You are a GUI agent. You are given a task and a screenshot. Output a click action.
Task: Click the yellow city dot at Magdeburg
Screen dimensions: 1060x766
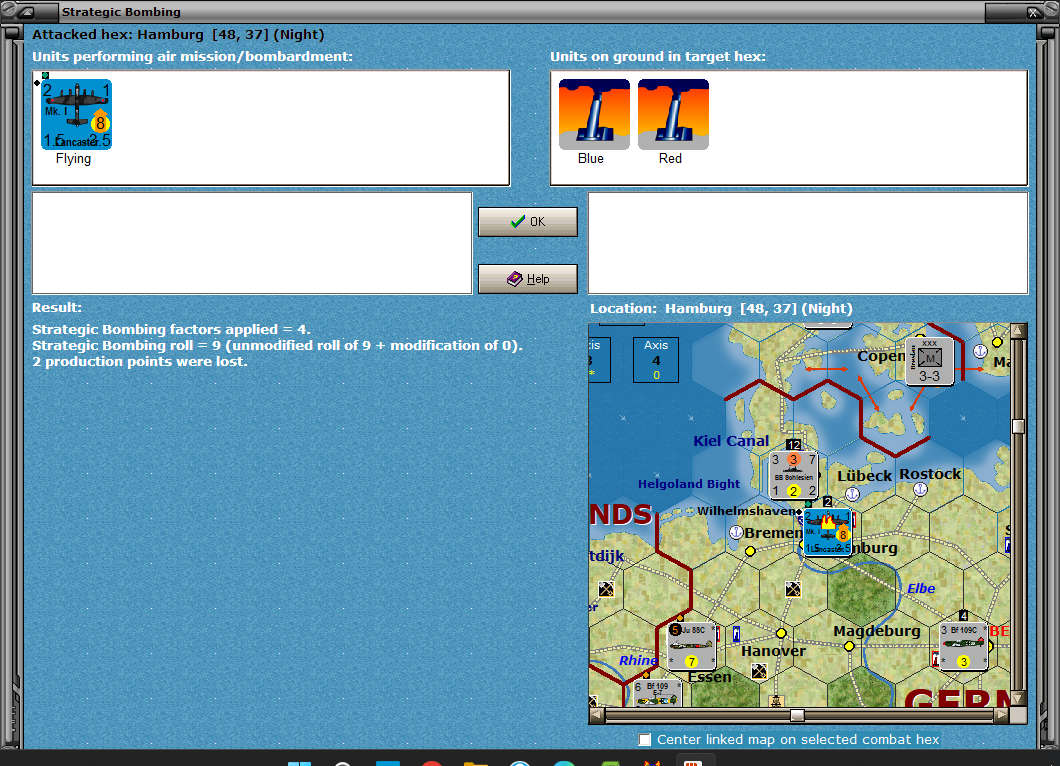[x=849, y=646]
